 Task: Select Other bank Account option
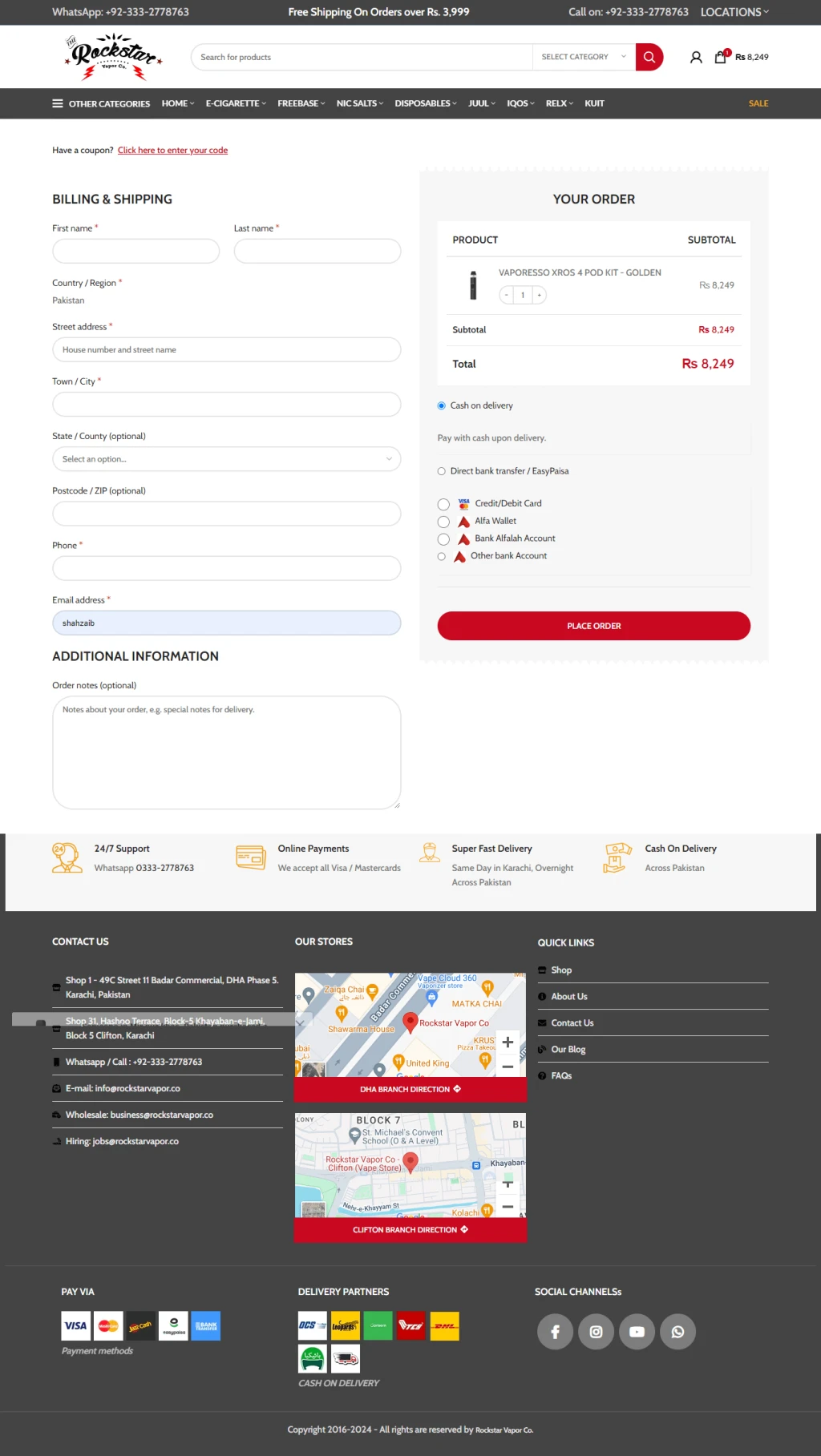442,556
